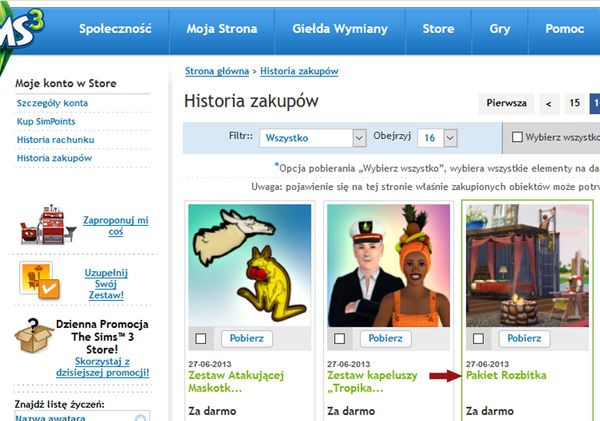Screen dimensions: 600x421
Task: Click the previous page arrow button
Action: pos(549,103)
